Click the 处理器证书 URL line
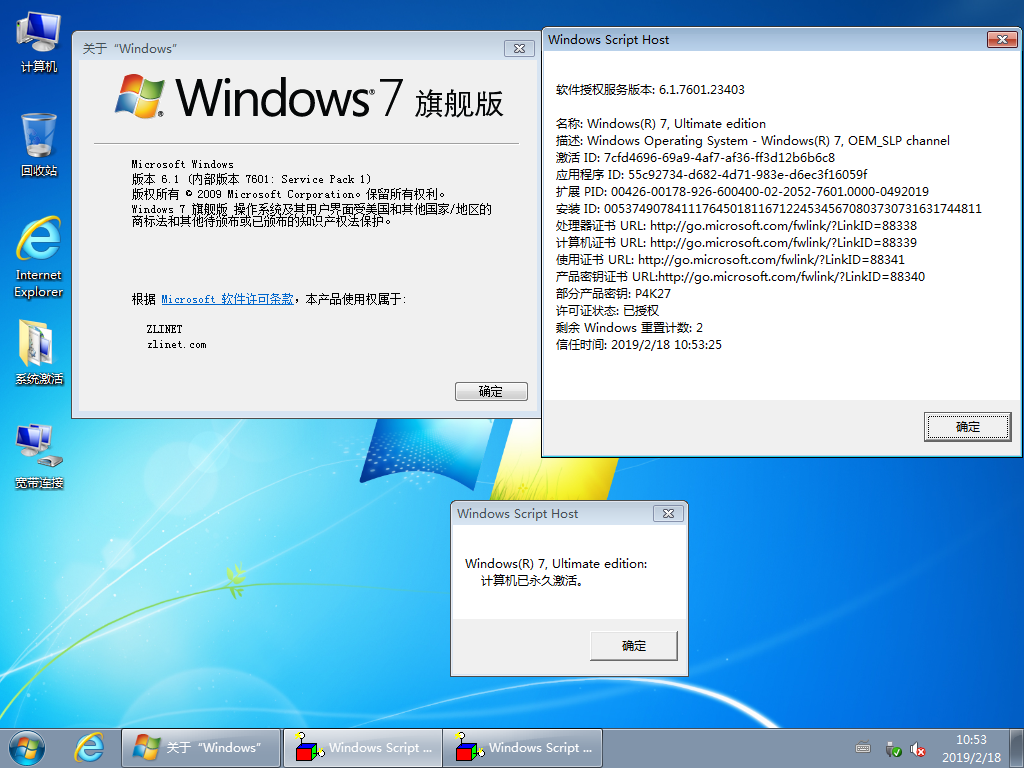 point(736,225)
